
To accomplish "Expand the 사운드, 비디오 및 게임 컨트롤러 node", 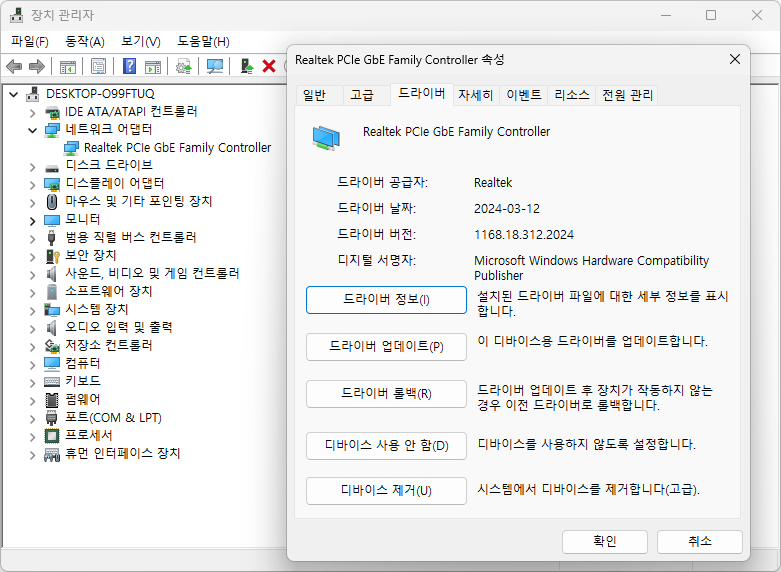I will pos(32,274).
